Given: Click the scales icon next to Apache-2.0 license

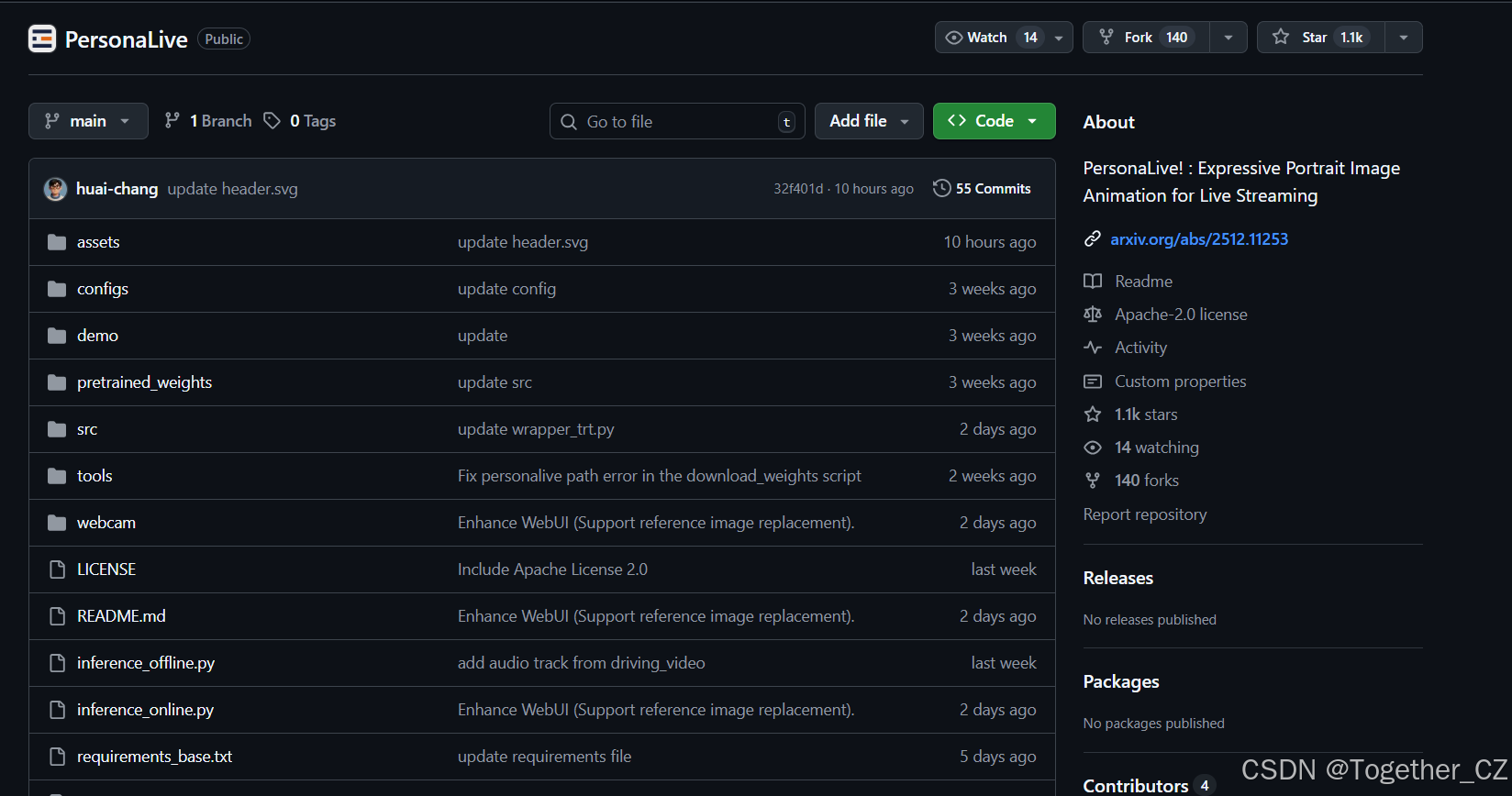Looking at the screenshot, I should click(1092, 315).
